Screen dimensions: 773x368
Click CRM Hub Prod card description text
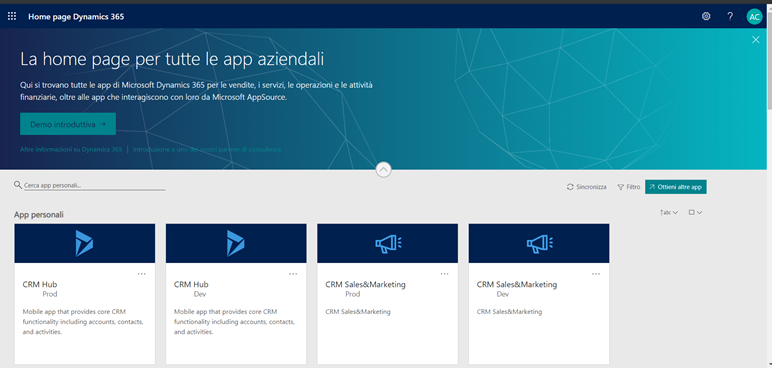point(83,322)
